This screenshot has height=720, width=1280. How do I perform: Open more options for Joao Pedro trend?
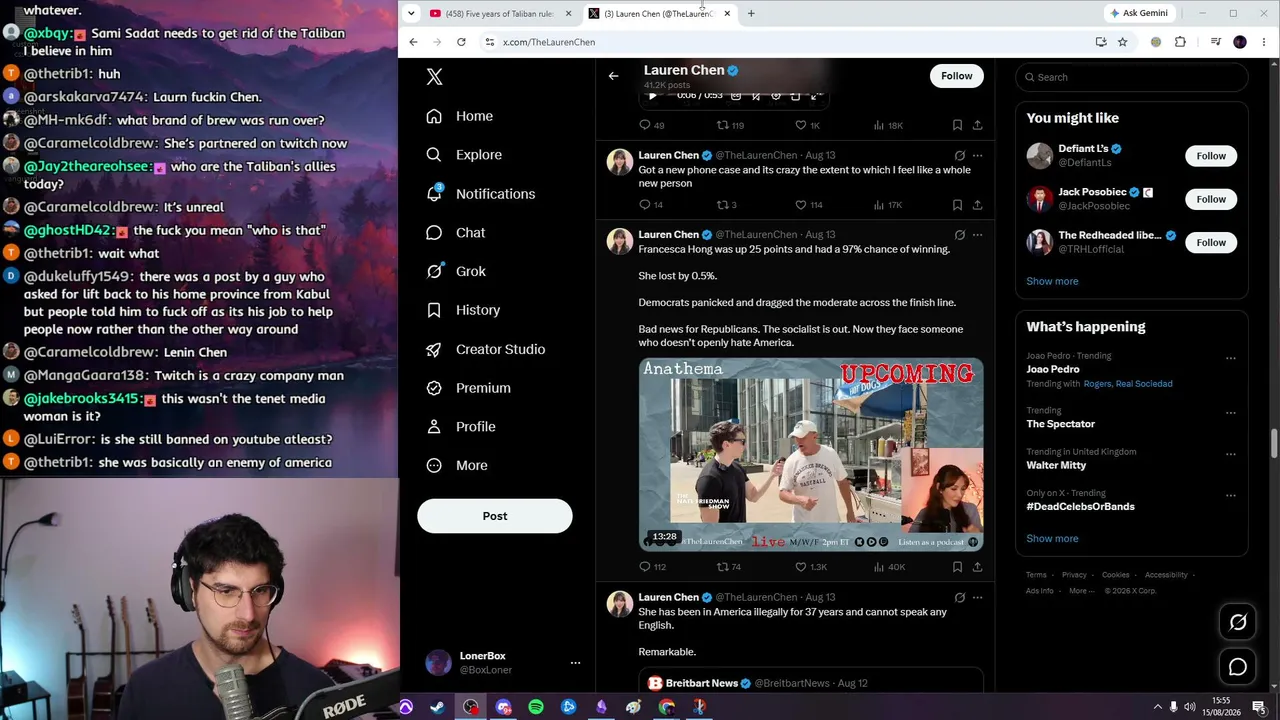point(1231,358)
